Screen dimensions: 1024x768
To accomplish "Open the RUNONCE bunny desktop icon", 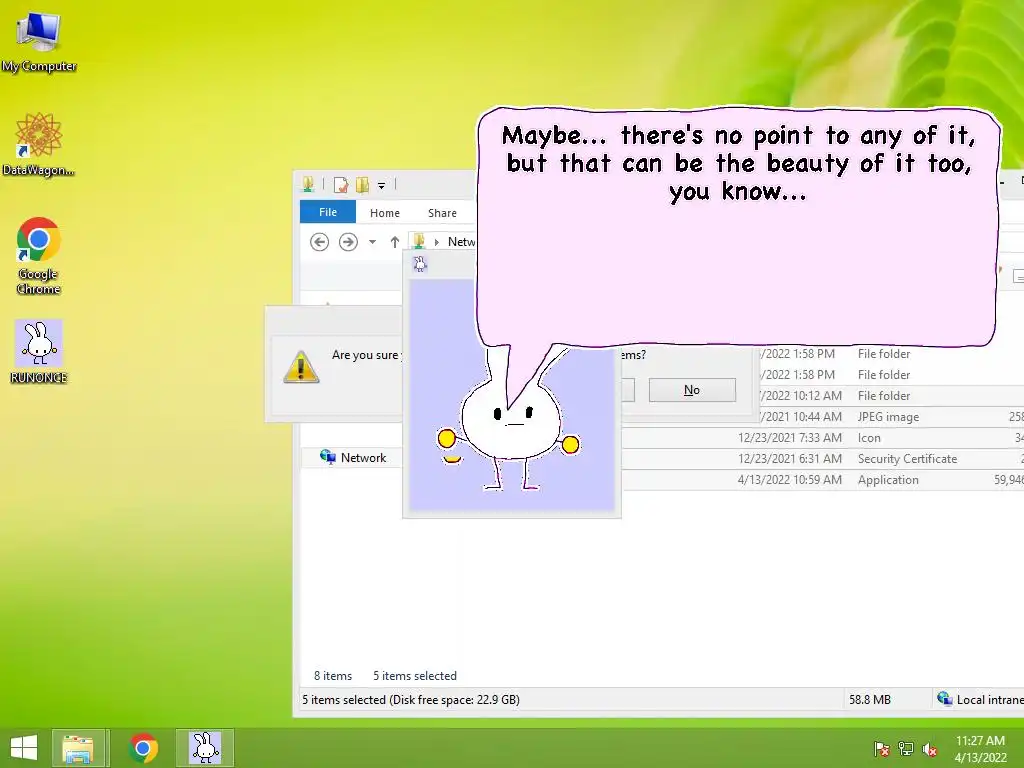I will tap(39, 351).
